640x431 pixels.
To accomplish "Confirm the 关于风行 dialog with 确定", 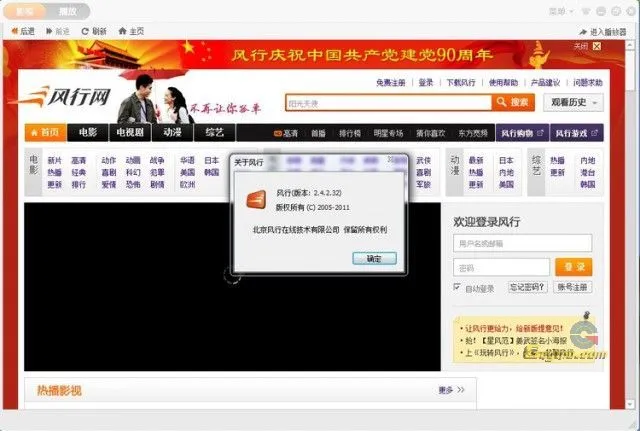I will tap(374, 258).
